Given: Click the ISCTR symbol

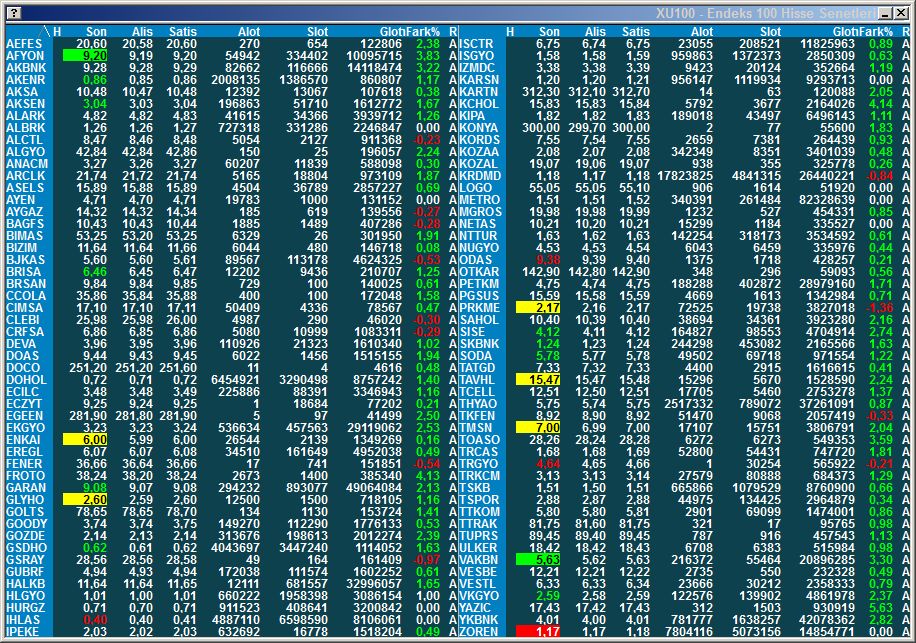Looking at the screenshot, I should (476, 44).
